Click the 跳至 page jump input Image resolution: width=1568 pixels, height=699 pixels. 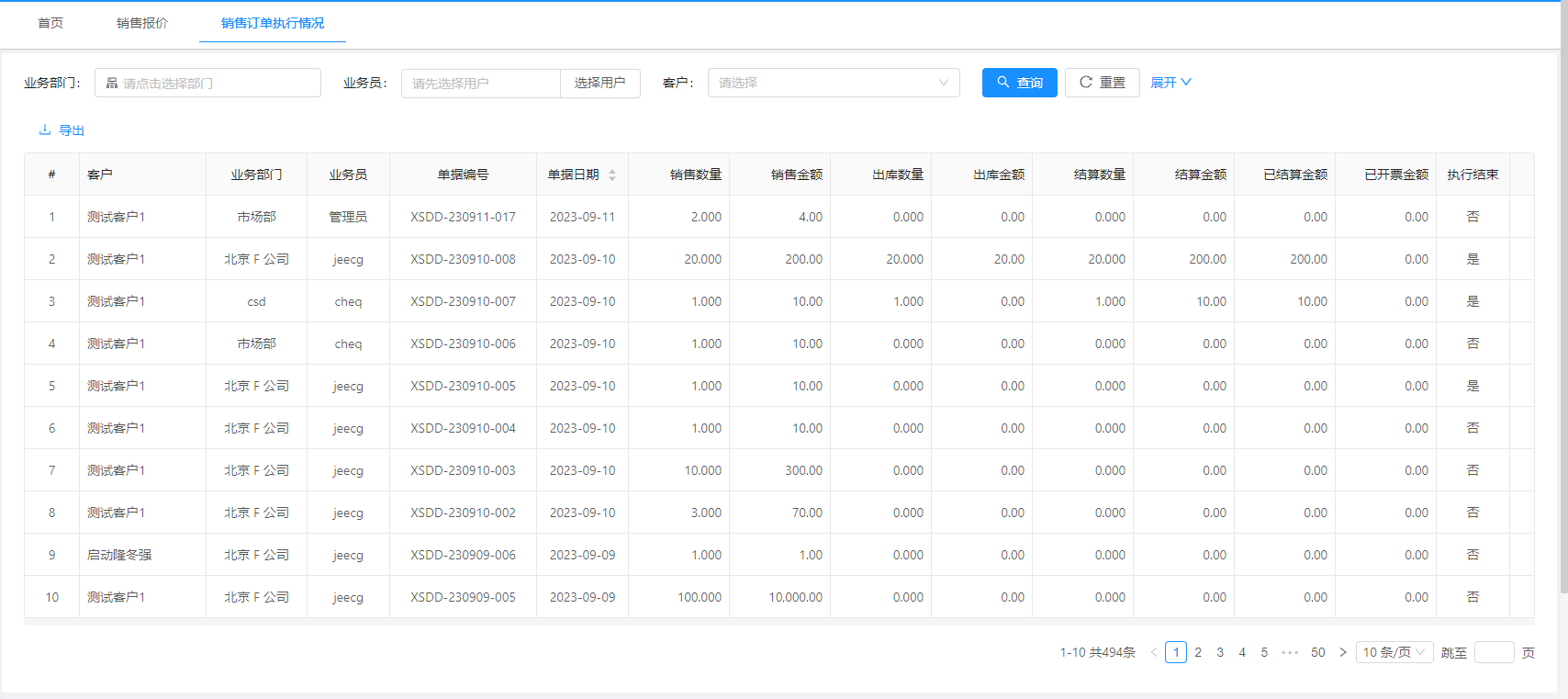point(1494,652)
